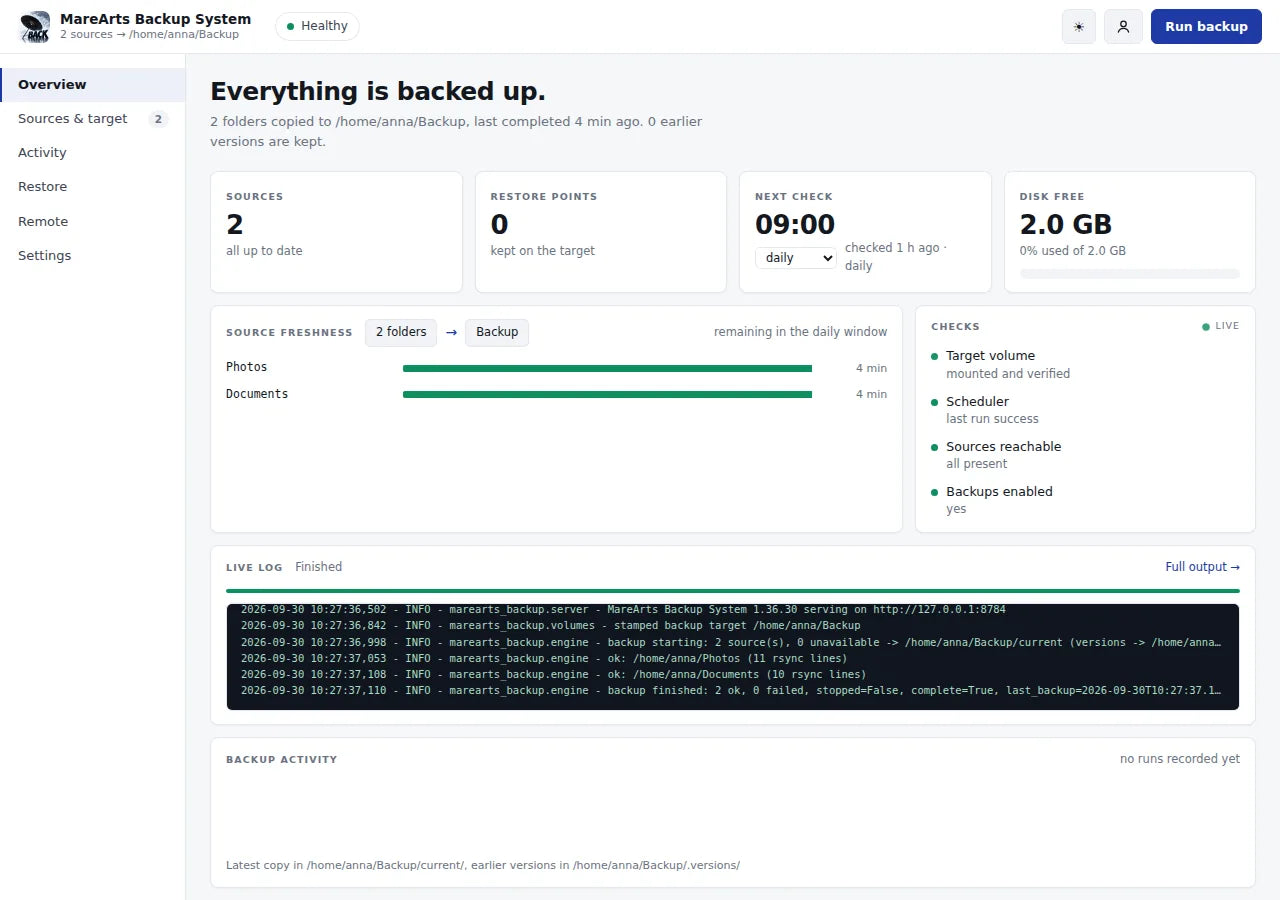Image resolution: width=1280 pixels, height=900 pixels.
Task: Toggle the light/dark theme sun icon
Action: (1079, 27)
